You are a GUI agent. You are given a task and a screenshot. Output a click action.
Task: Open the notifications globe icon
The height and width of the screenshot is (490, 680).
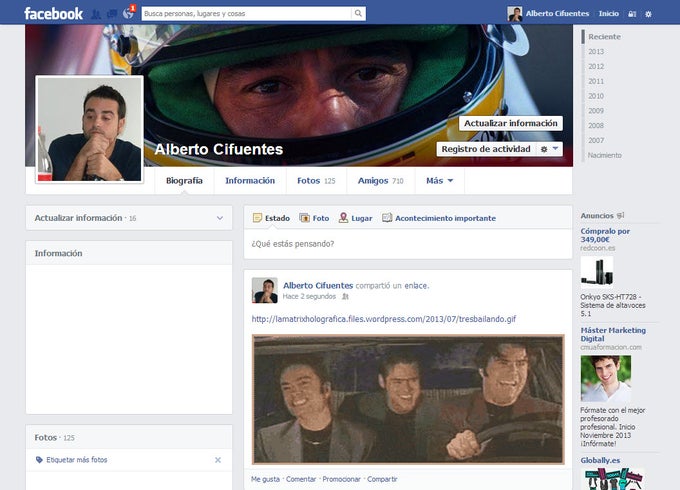(128, 13)
